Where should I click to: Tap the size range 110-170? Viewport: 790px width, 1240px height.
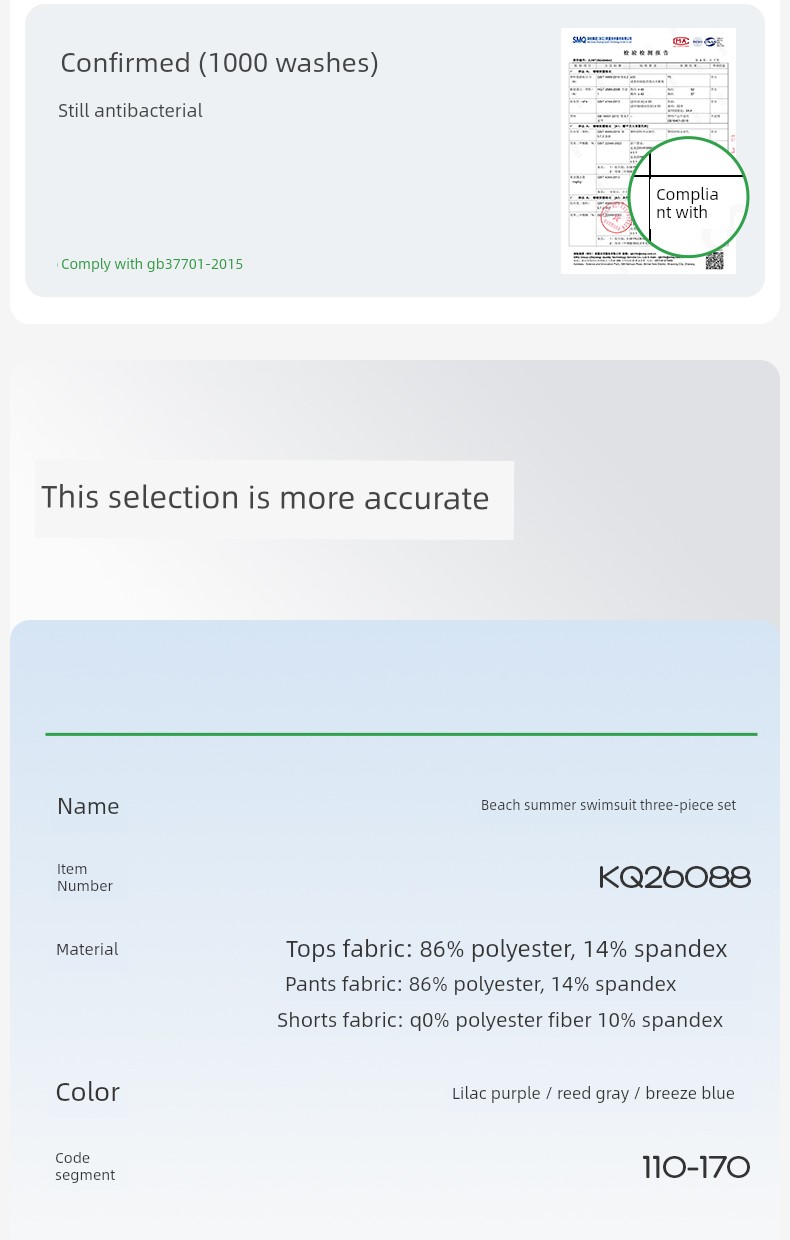pos(696,1167)
